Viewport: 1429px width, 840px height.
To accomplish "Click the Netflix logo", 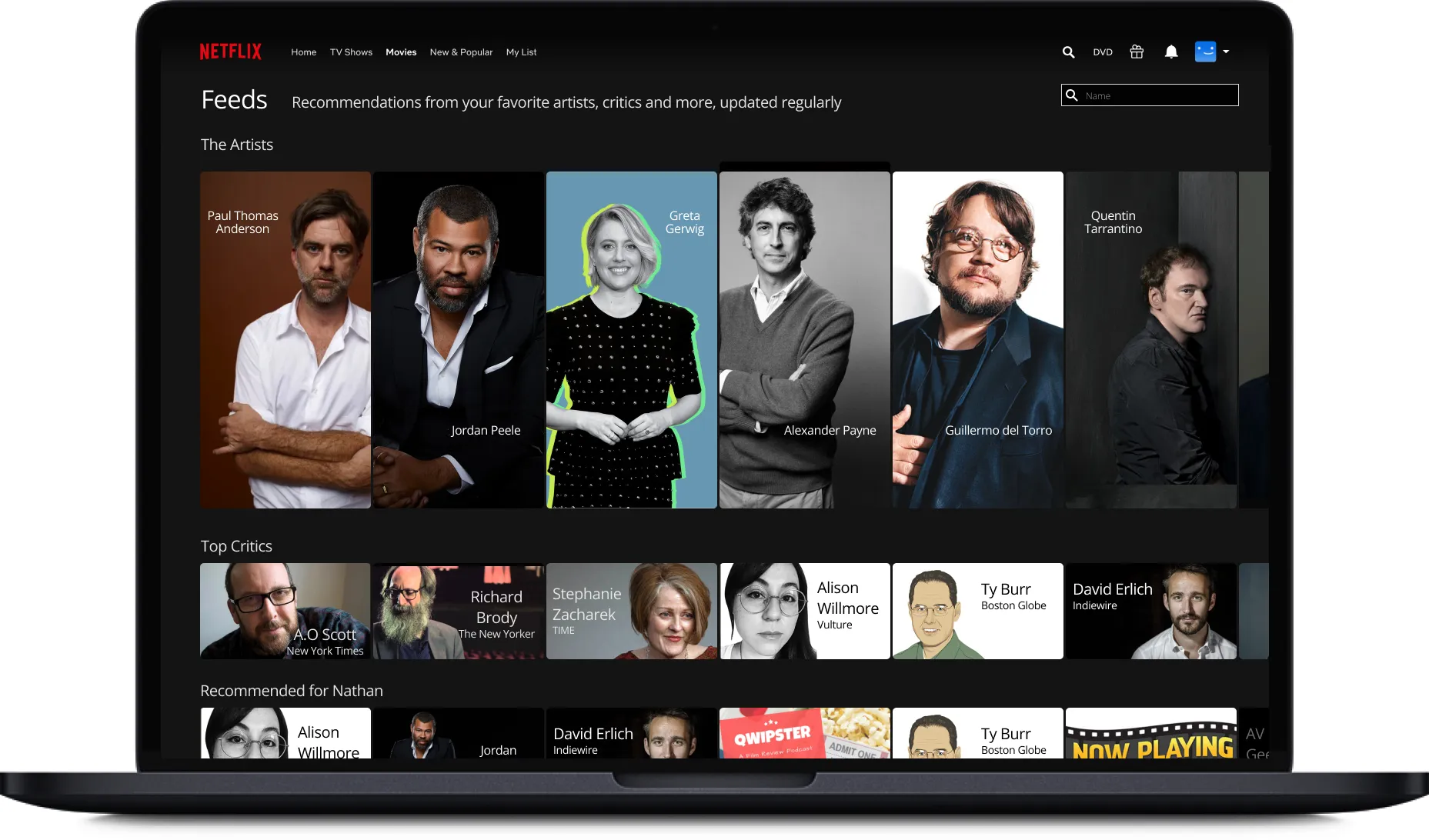I will (230, 51).
